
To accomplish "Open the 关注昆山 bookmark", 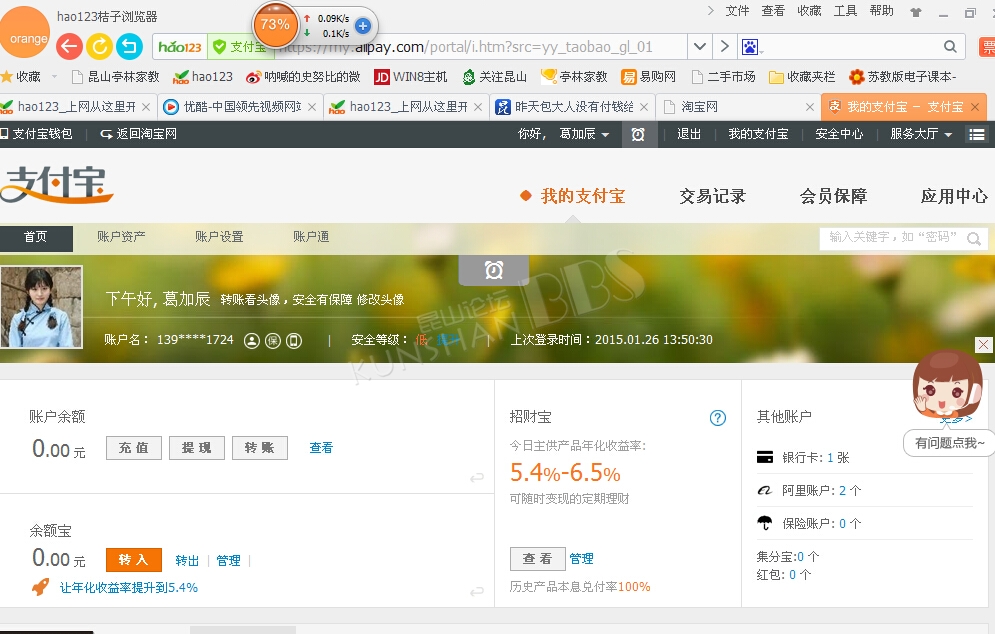I will 495,77.
